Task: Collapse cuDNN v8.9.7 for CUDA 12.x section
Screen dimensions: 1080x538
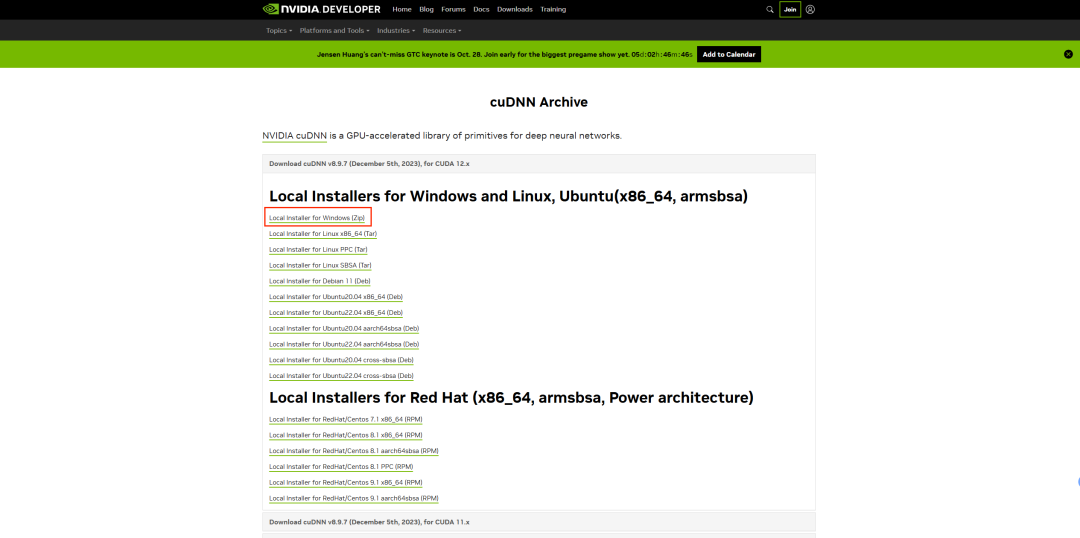Action: click(539, 164)
